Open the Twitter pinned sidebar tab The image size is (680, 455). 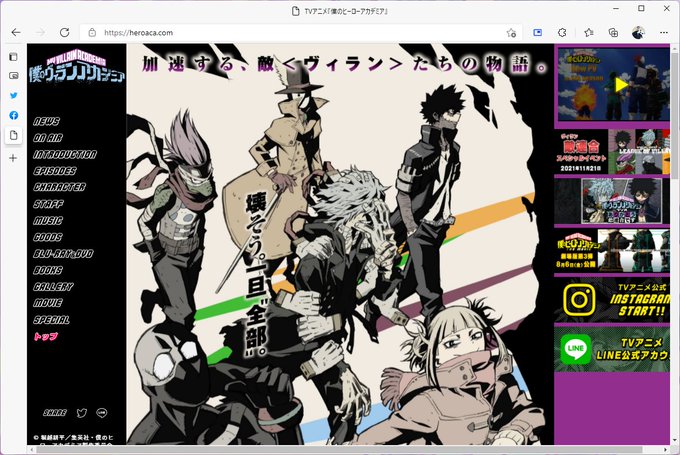point(13,95)
